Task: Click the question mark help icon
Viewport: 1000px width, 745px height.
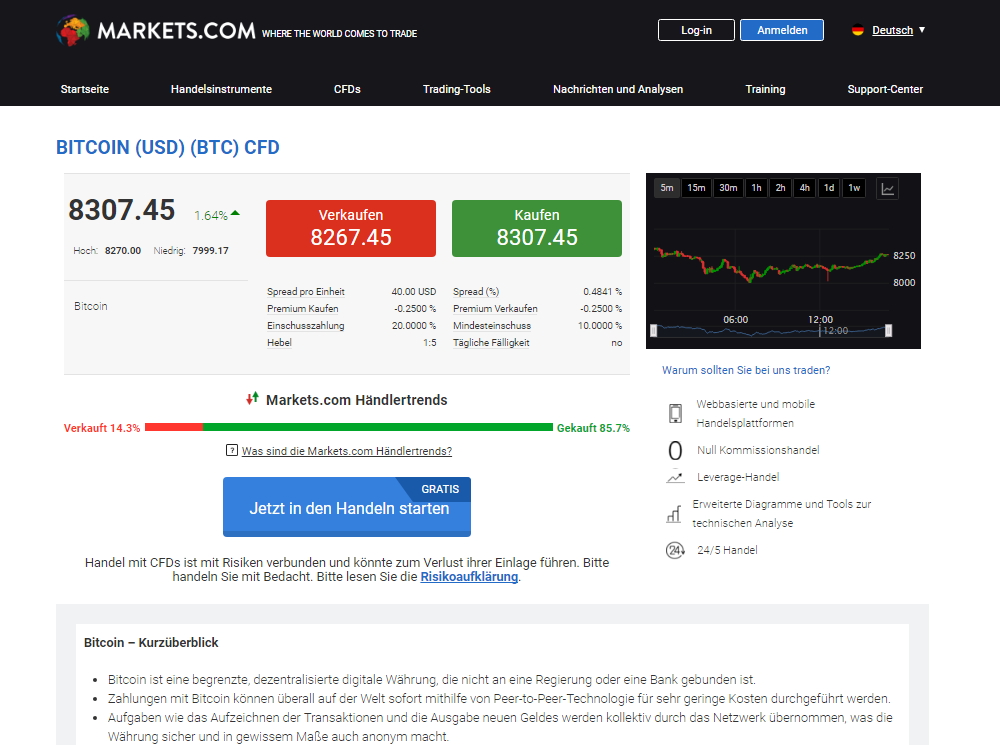Action: (232, 450)
